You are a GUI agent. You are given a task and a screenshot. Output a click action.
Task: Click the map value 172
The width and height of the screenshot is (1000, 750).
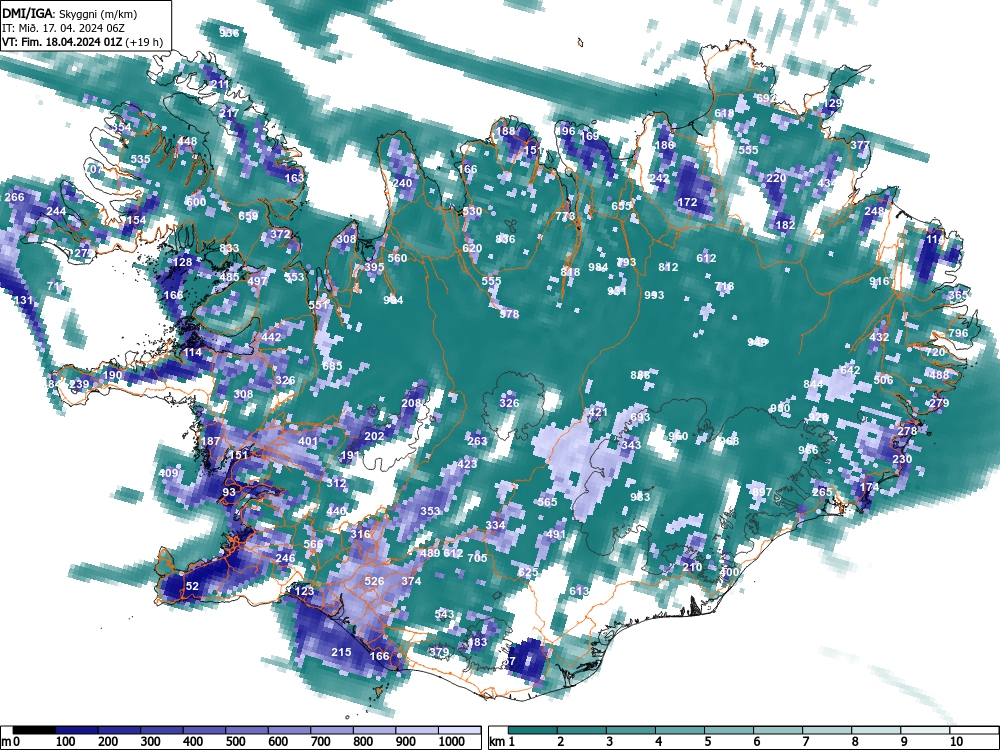click(688, 202)
